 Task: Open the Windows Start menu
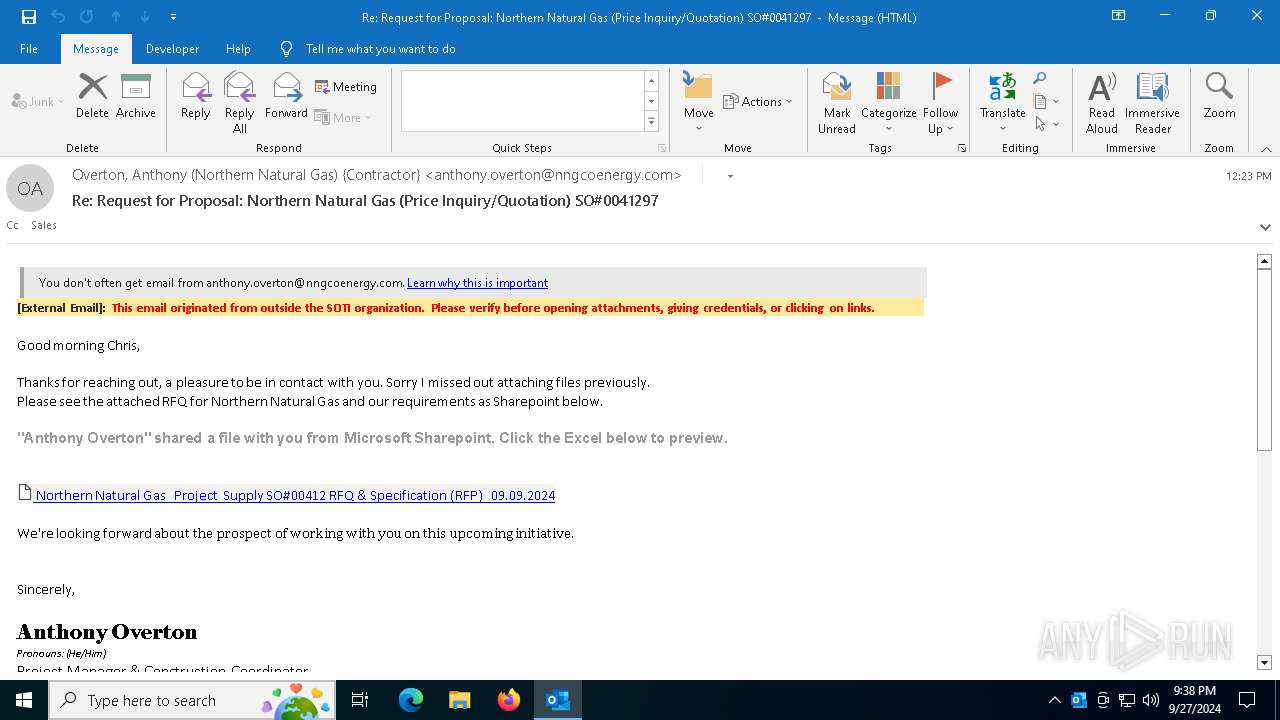24,700
